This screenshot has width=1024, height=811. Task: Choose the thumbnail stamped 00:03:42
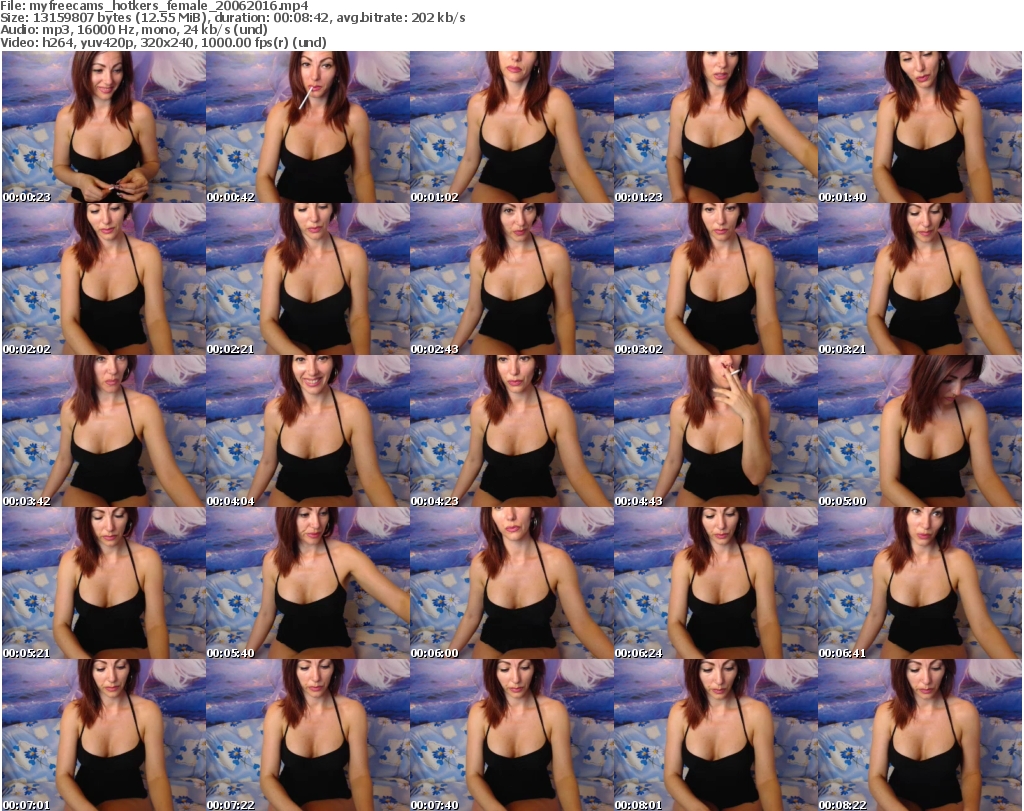(x=104, y=431)
